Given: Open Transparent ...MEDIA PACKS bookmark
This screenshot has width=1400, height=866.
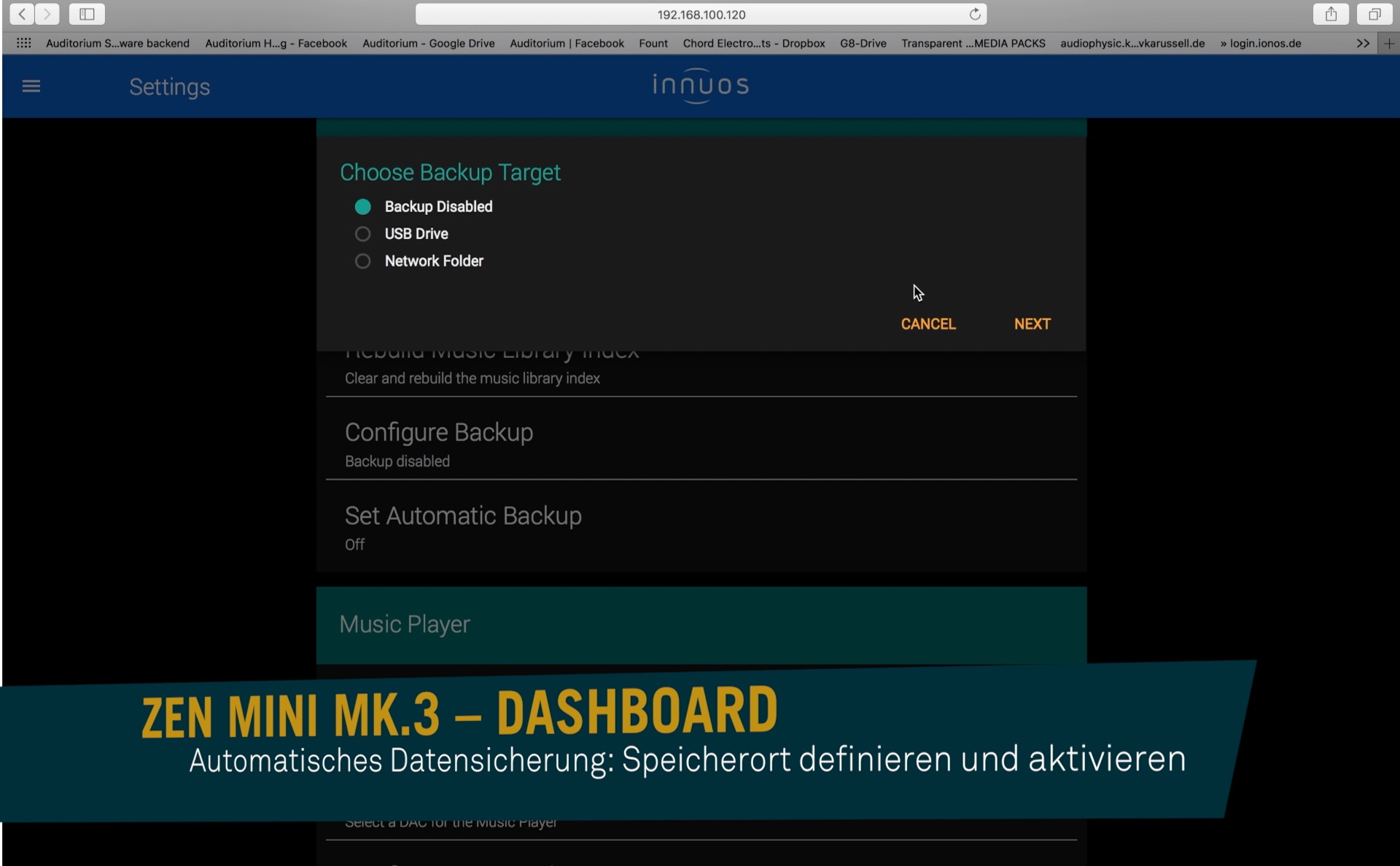Looking at the screenshot, I should tap(973, 43).
